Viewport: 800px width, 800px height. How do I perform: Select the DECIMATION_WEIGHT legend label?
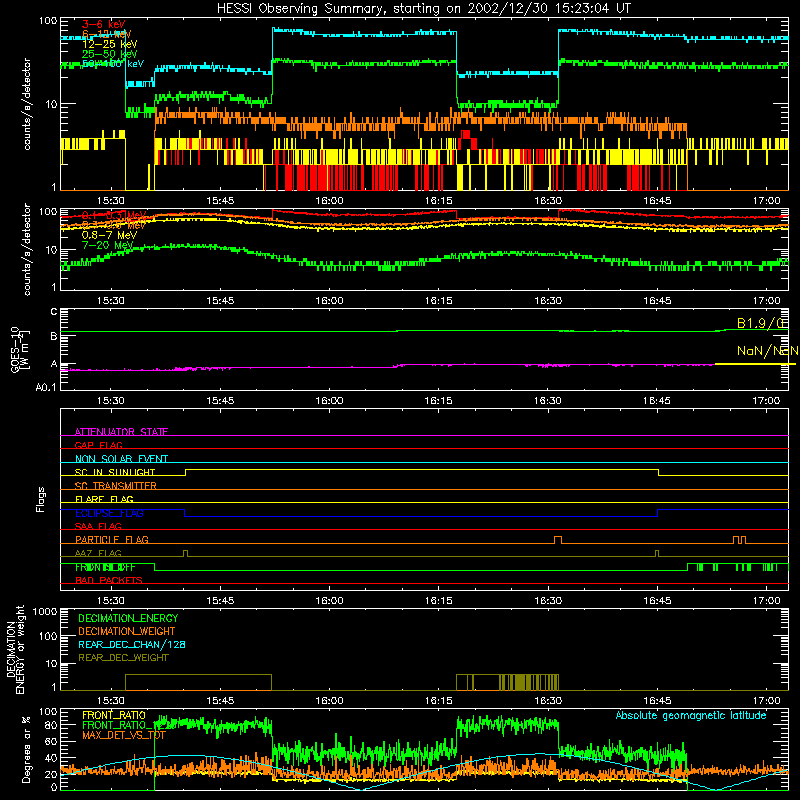127,631
